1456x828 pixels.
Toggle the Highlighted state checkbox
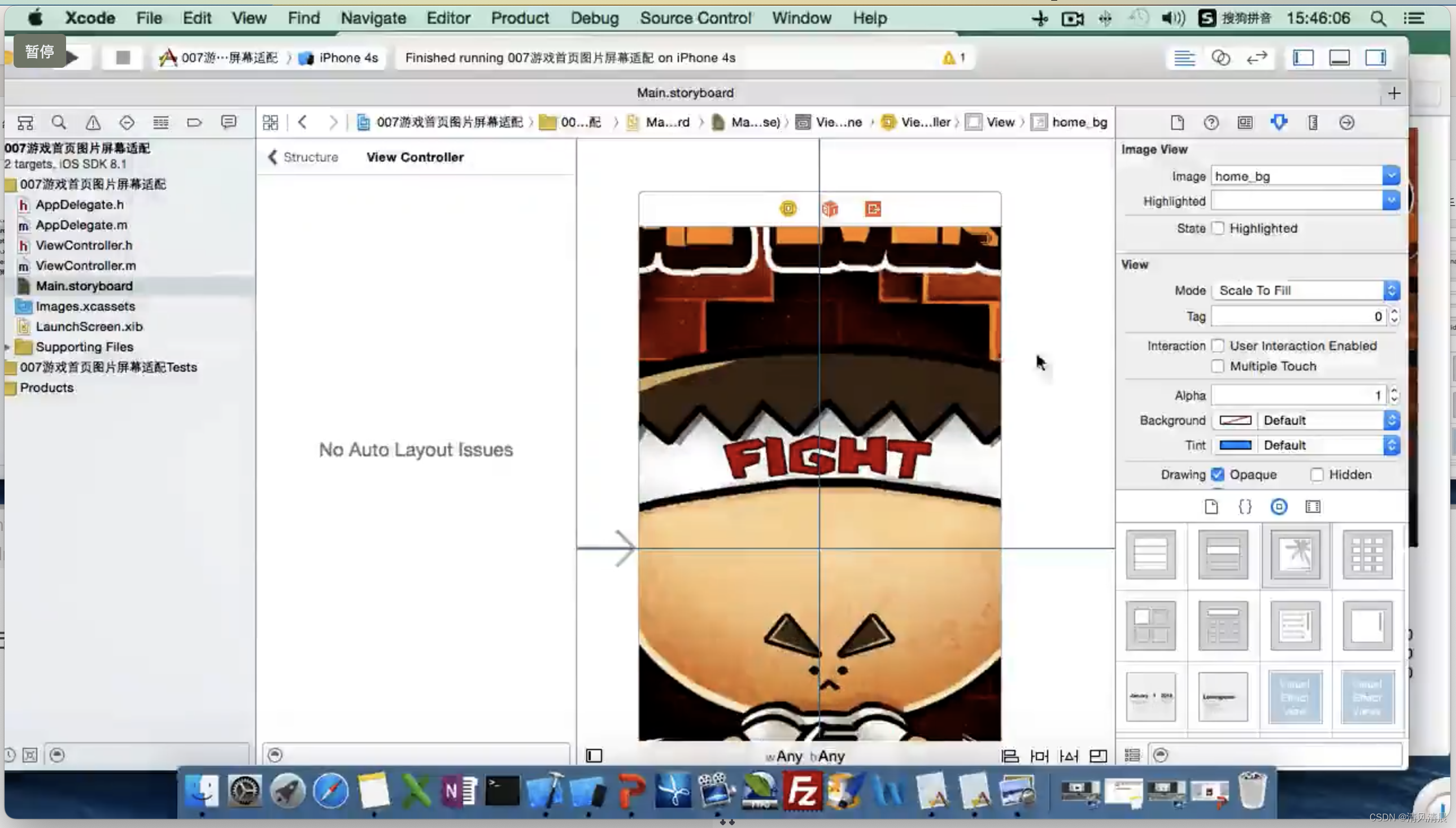[1217, 228]
